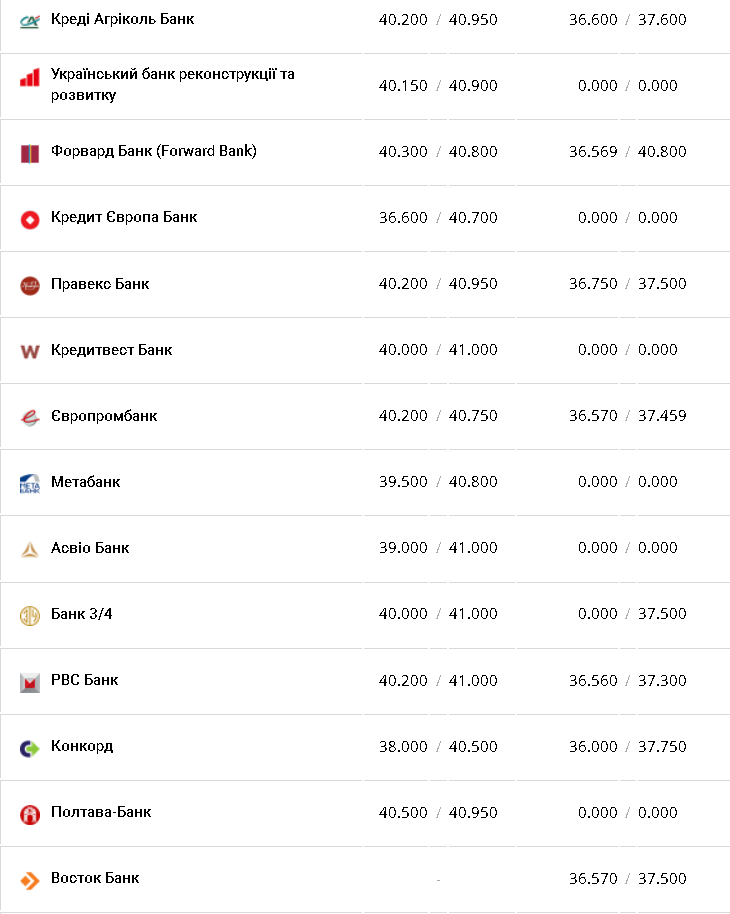Click the Кредит Європа Банк red logo

(29, 219)
